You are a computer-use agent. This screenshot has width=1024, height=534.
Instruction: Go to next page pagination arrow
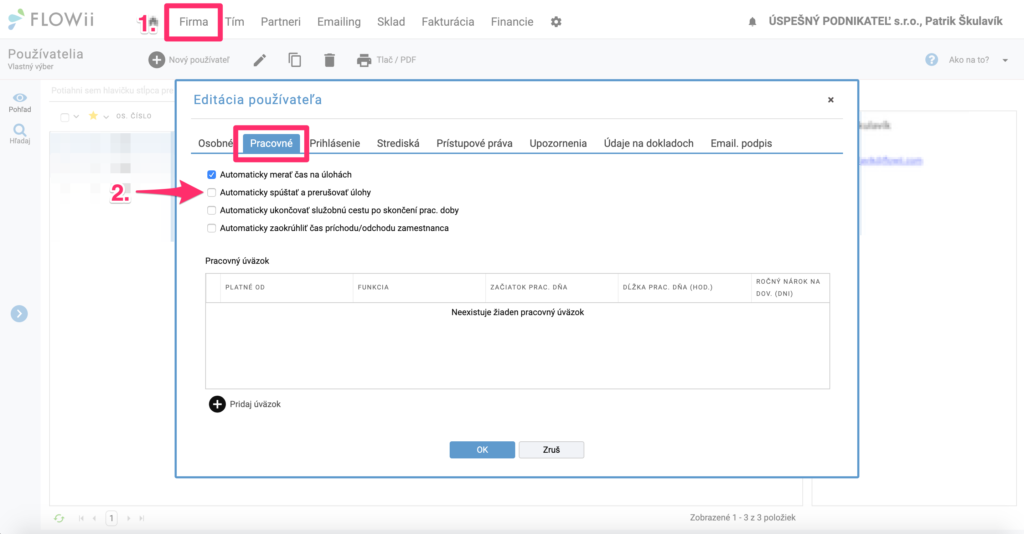(x=129, y=518)
